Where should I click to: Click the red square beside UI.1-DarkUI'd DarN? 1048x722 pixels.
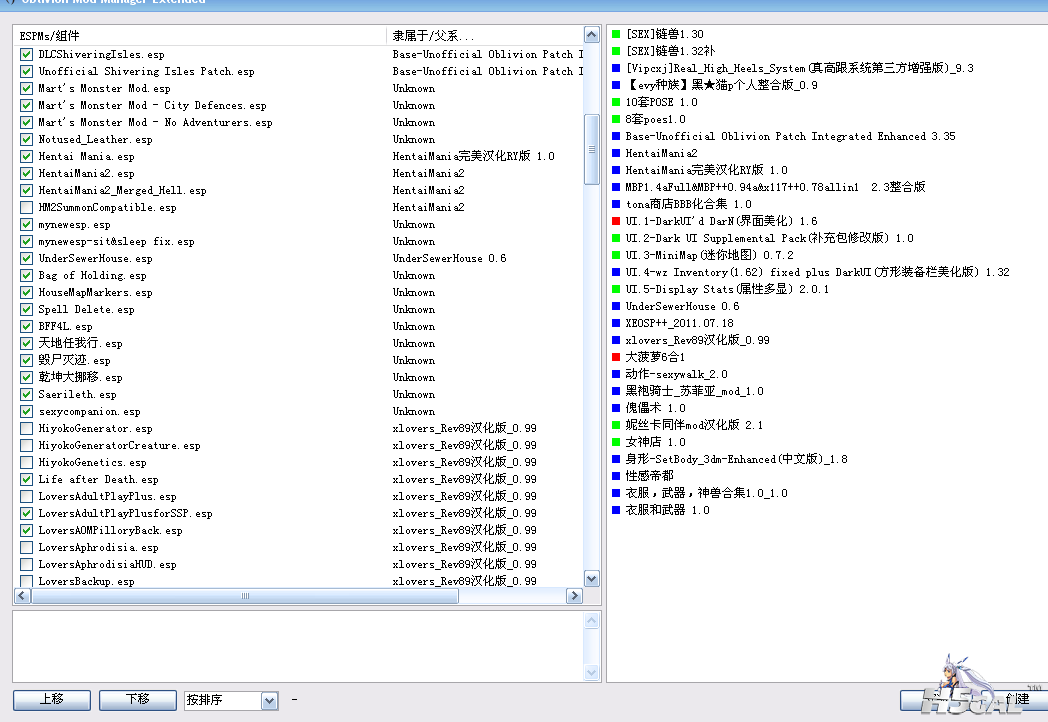click(616, 221)
